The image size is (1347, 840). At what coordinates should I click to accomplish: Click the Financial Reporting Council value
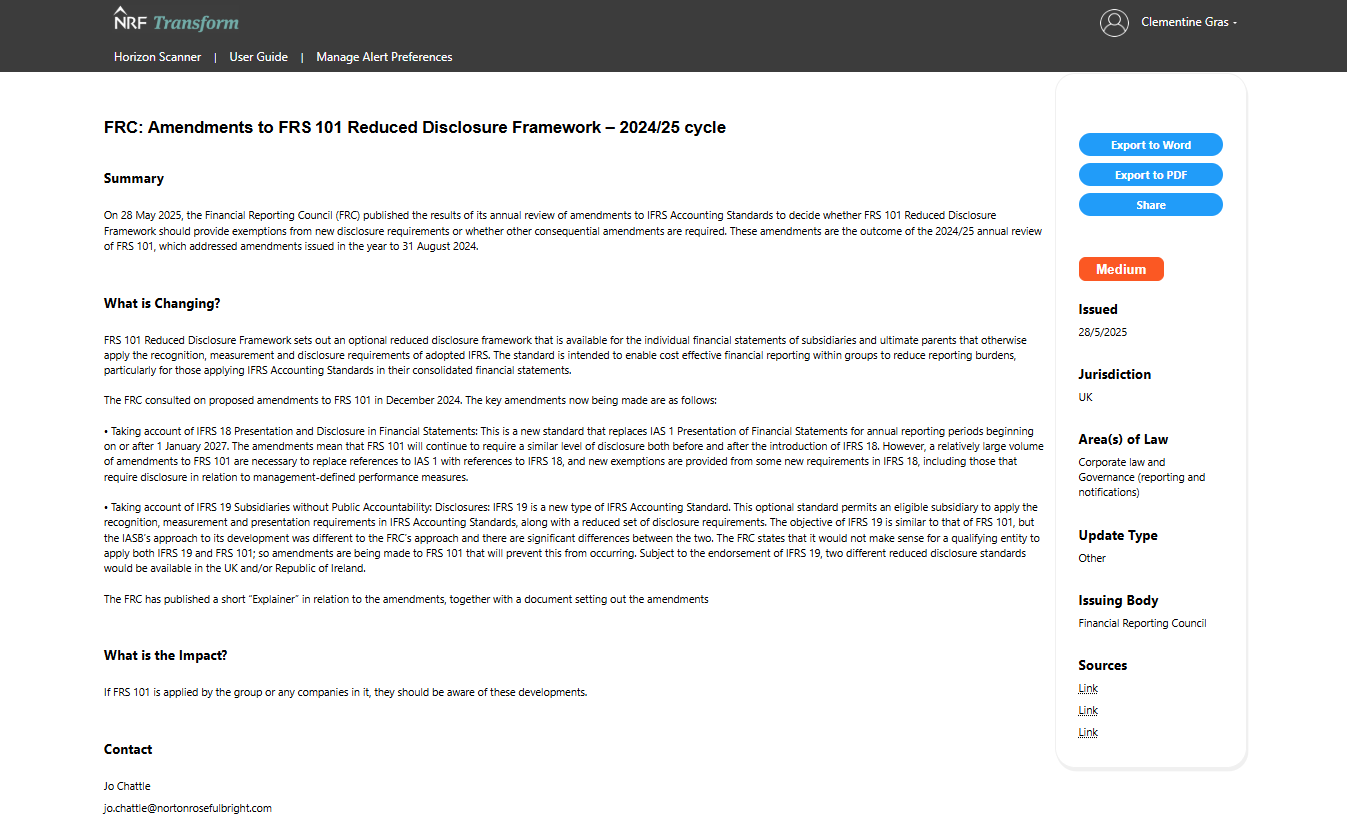point(1142,623)
